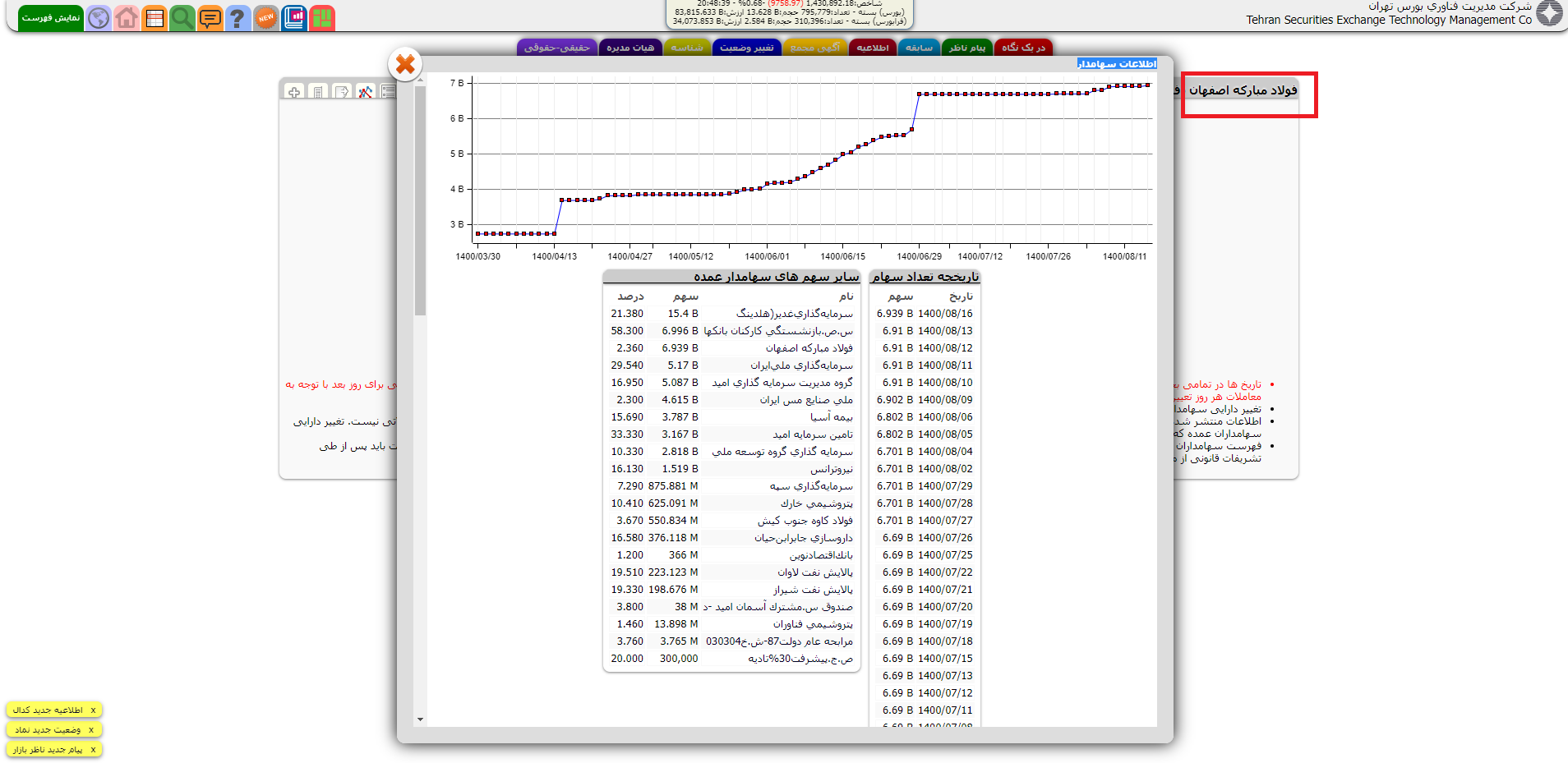This screenshot has height=763, width=1568.
Task: Open the orange messages speech bubble icon
Action: click(x=210, y=18)
